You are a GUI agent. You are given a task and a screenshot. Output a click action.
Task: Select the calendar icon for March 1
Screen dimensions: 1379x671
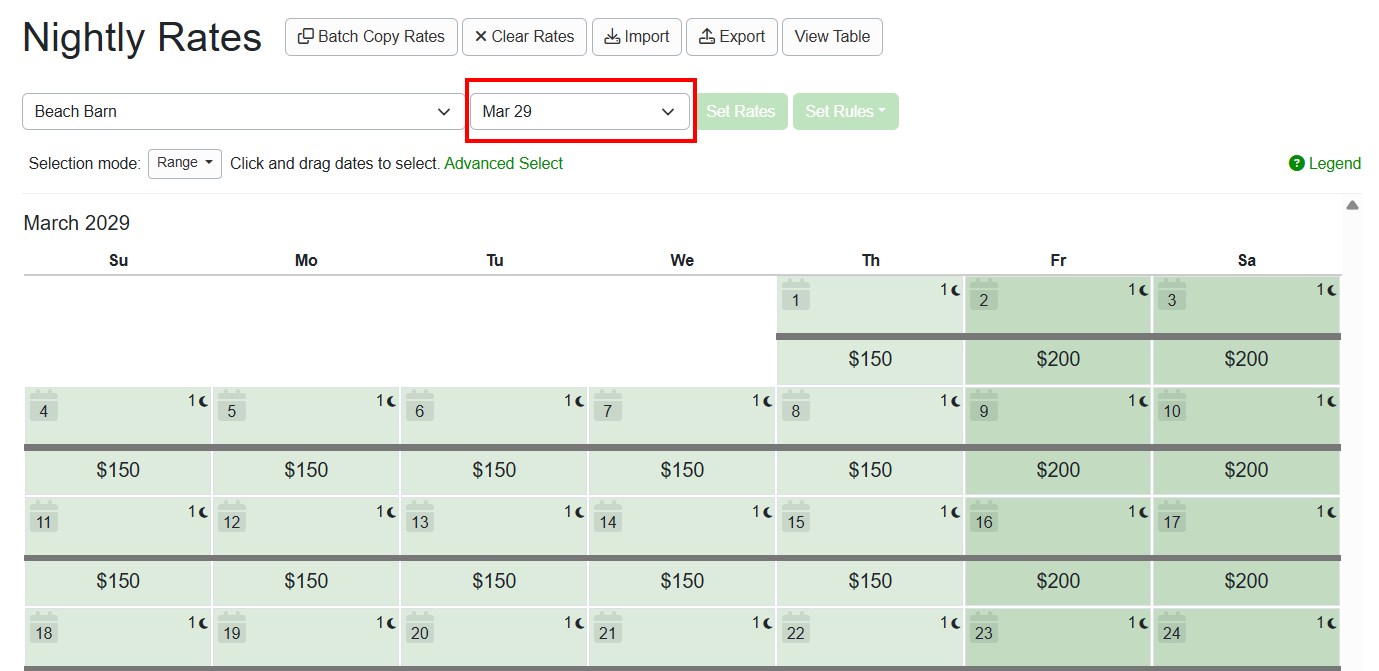coord(796,296)
